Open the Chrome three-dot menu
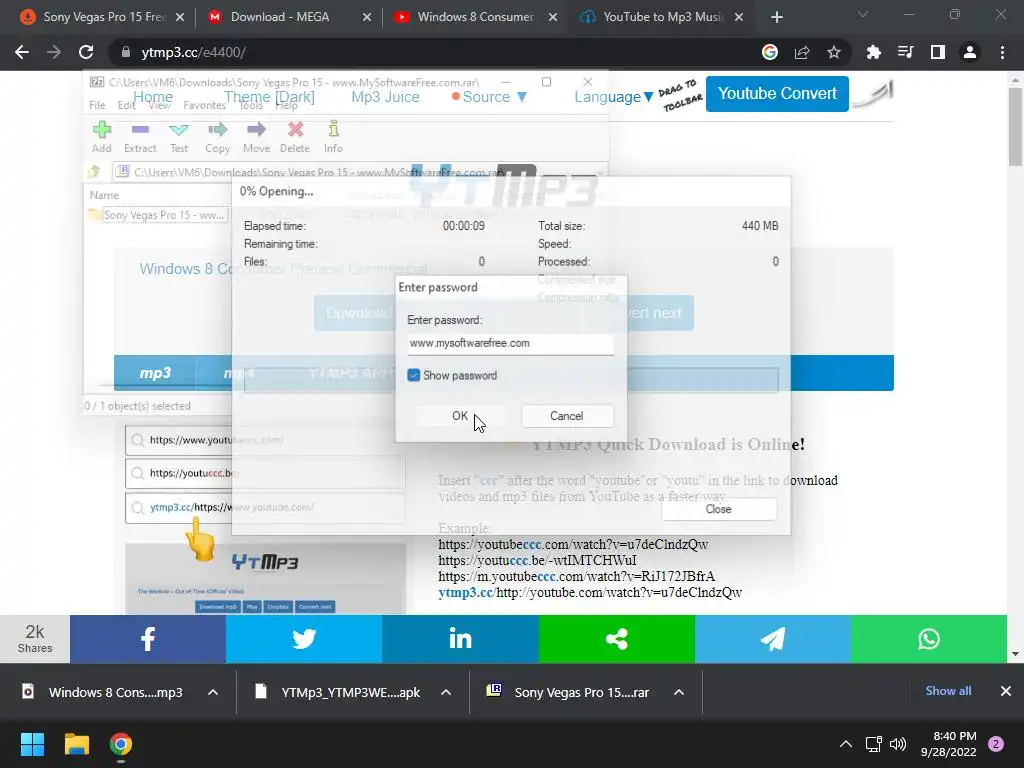The width and height of the screenshot is (1024, 768). point(1002,52)
